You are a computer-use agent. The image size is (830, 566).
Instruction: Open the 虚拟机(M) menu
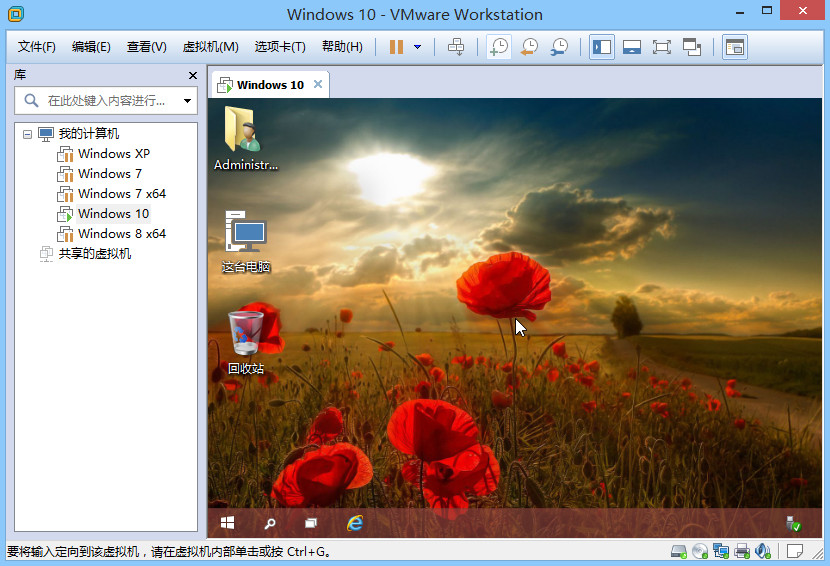coord(210,47)
